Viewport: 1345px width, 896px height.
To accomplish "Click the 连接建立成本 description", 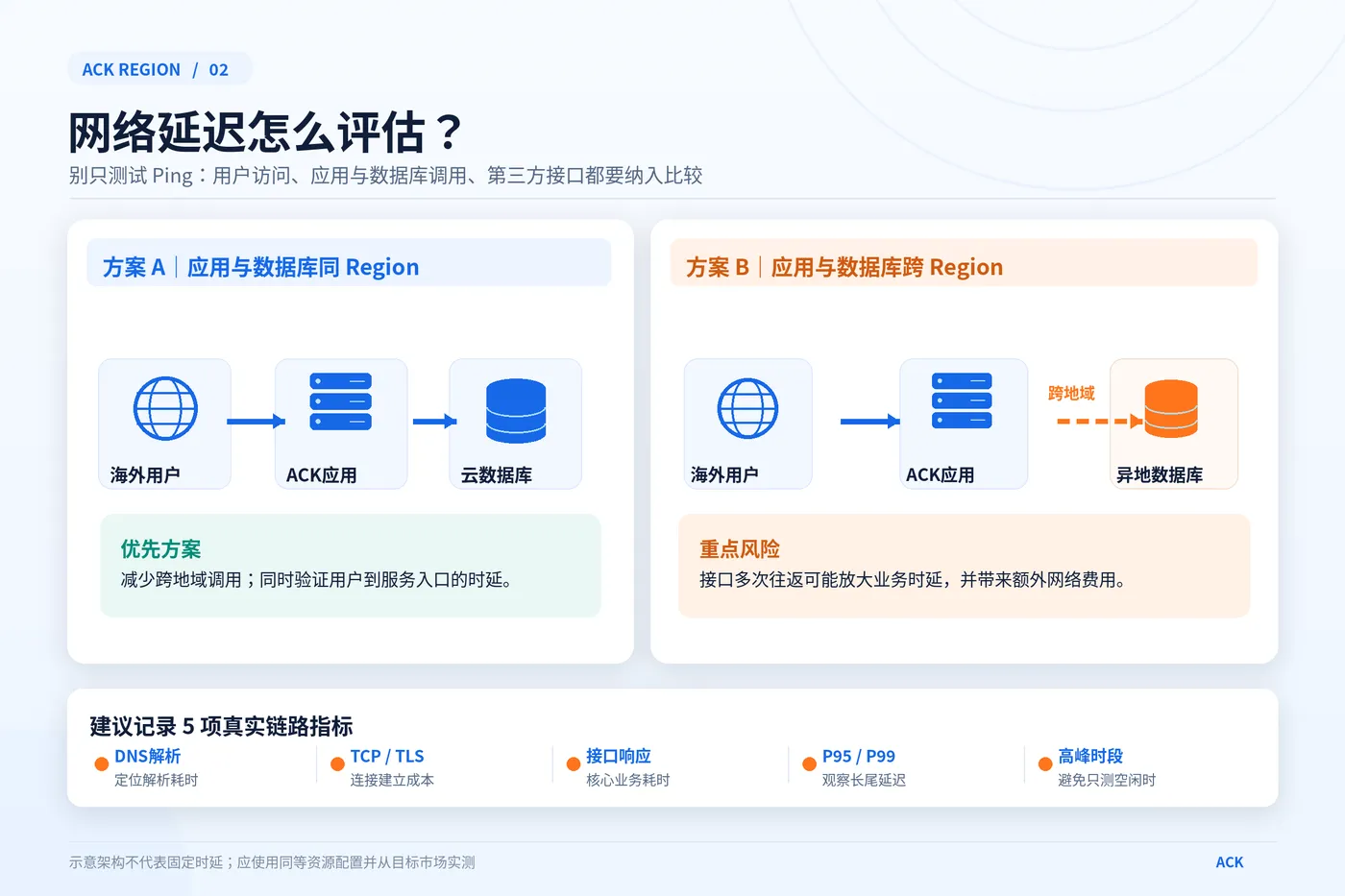I will click(392, 781).
